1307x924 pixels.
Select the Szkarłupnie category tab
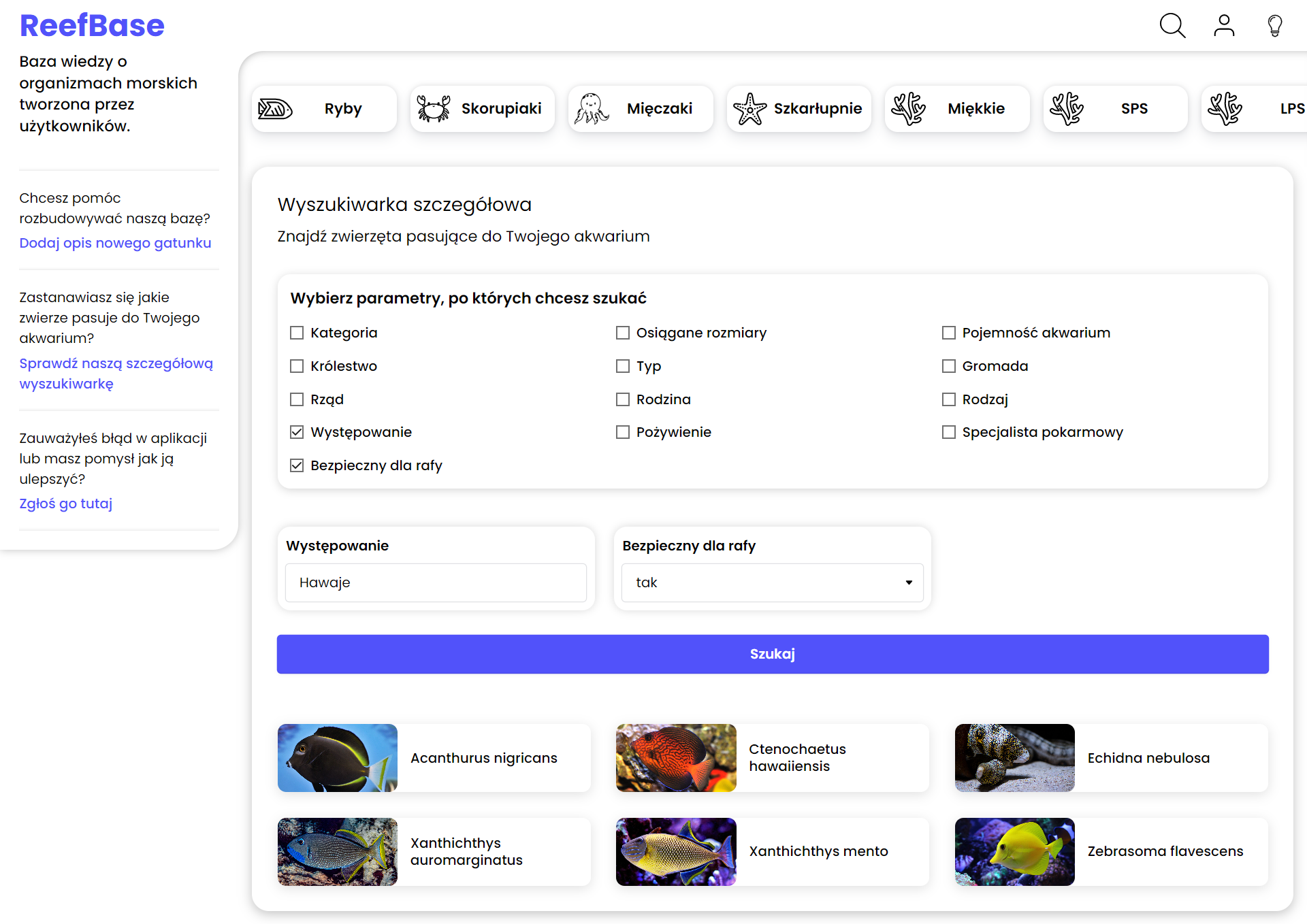pyautogui.click(x=798, y=108)
